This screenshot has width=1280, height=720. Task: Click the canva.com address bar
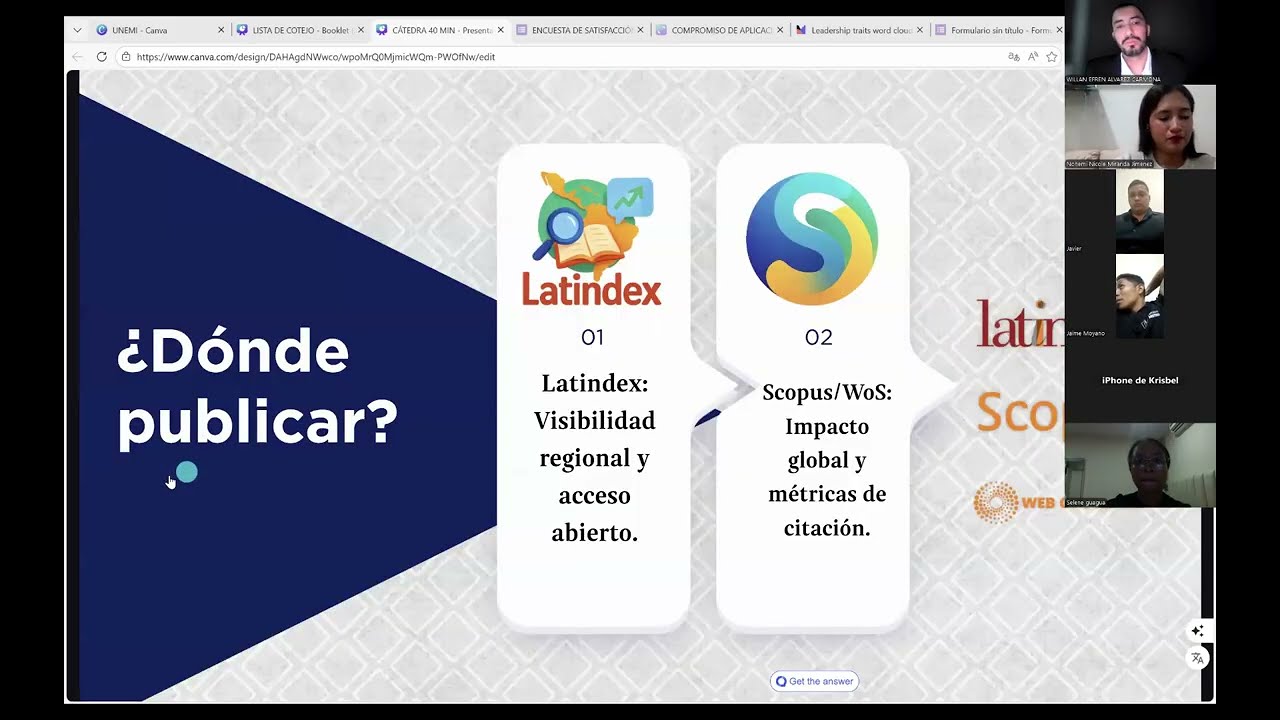(x=560, y=57)
